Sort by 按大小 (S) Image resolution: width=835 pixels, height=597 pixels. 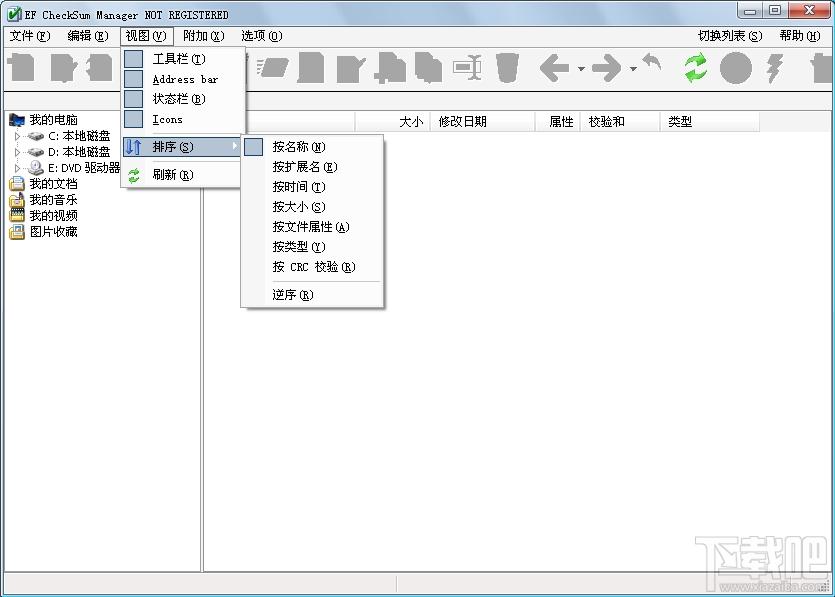click(313, 207)
